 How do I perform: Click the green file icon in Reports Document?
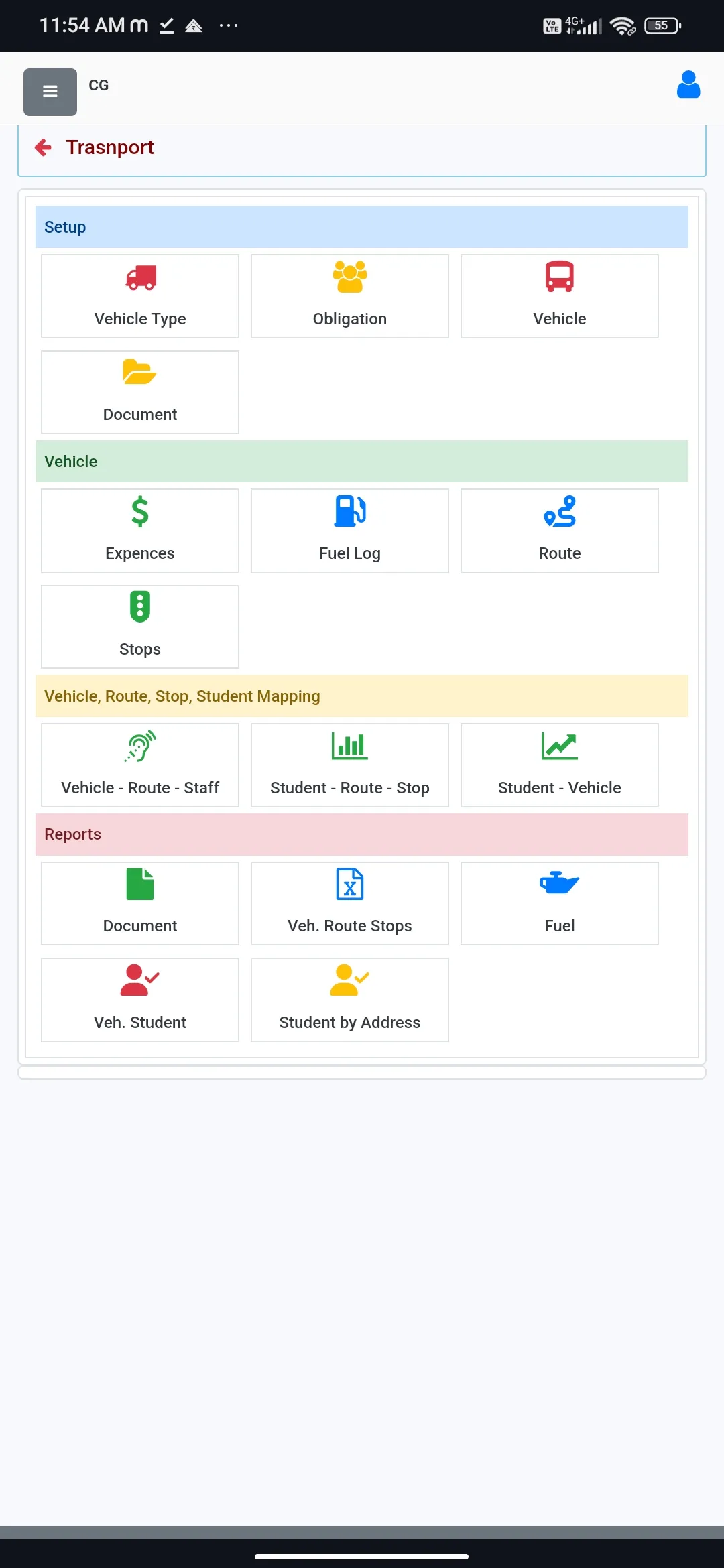(x=140, y=884)
